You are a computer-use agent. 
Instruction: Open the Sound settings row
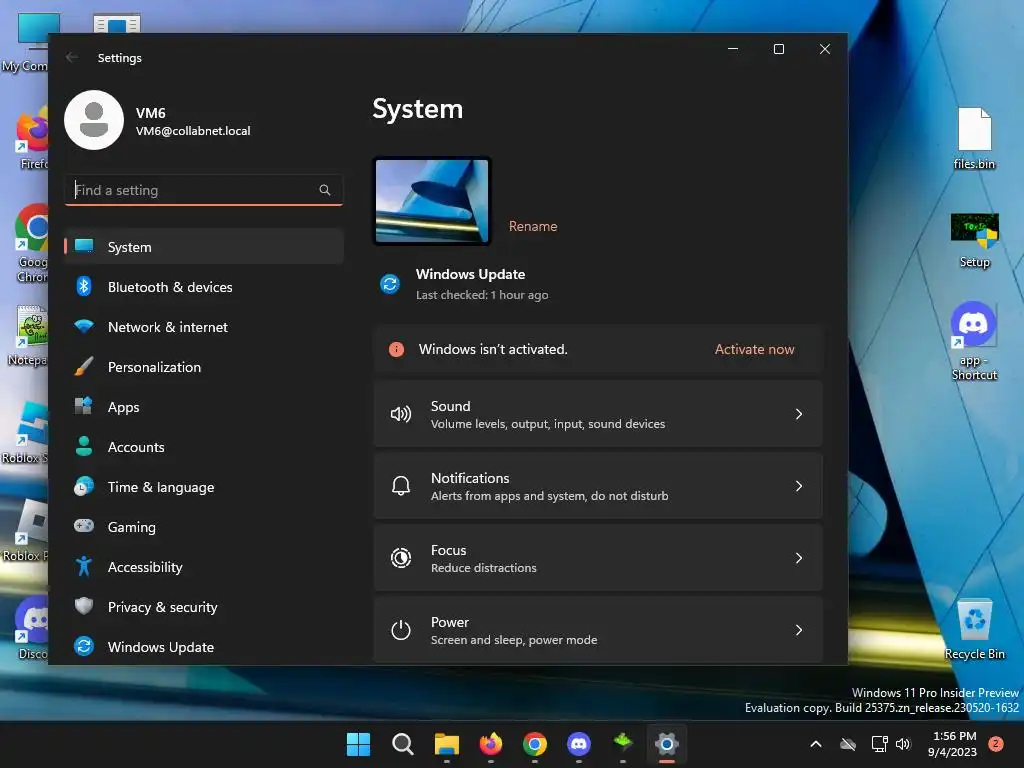pyautogui.click(x=598, y=414)
